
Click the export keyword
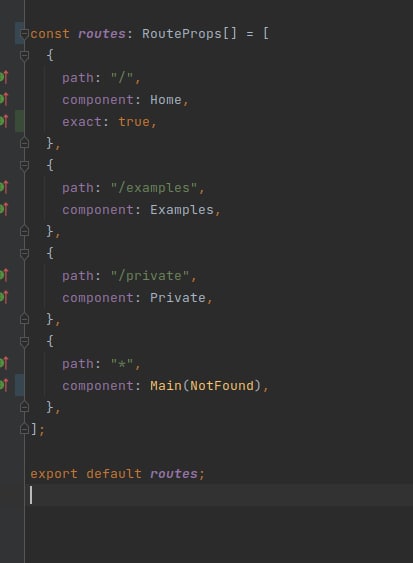[x=54, y=474]
